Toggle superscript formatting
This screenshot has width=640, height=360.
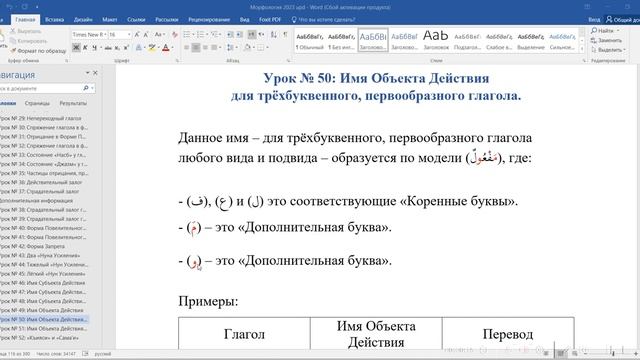pos(126,48)
